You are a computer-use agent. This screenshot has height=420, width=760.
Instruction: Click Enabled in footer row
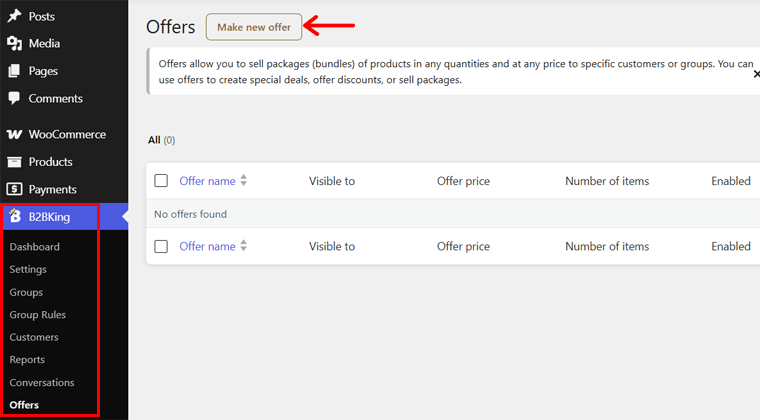[731, 246]
